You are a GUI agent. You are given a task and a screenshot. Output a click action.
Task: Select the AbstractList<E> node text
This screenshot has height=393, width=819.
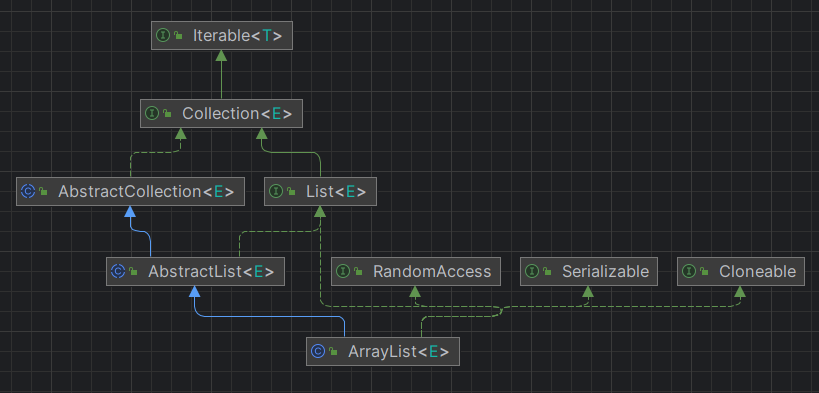[x=211, y=272]
